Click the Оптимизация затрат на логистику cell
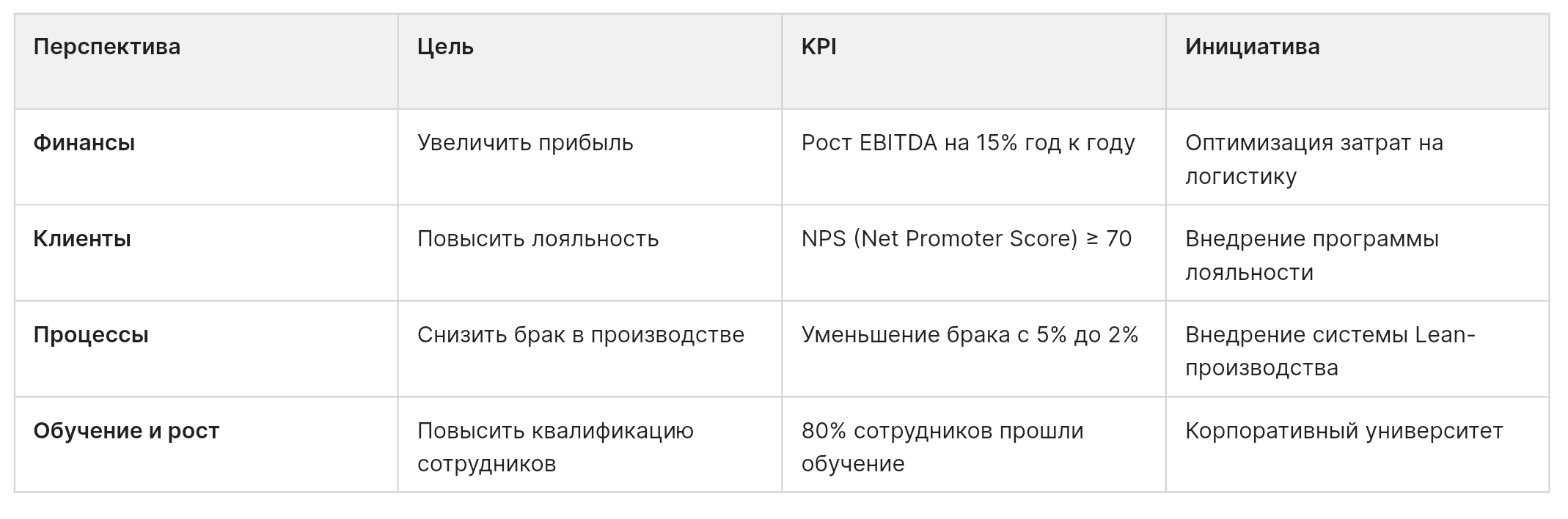 (1358, 157)
